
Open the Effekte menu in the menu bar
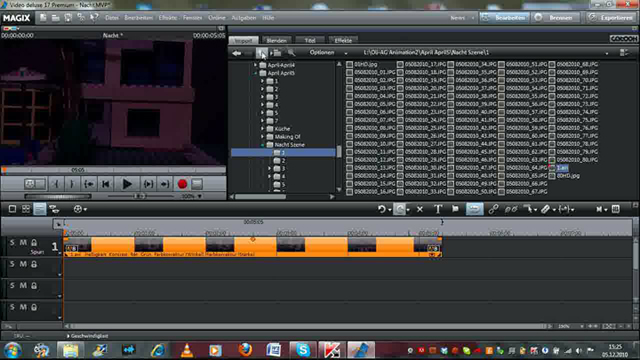coord(168,18)
